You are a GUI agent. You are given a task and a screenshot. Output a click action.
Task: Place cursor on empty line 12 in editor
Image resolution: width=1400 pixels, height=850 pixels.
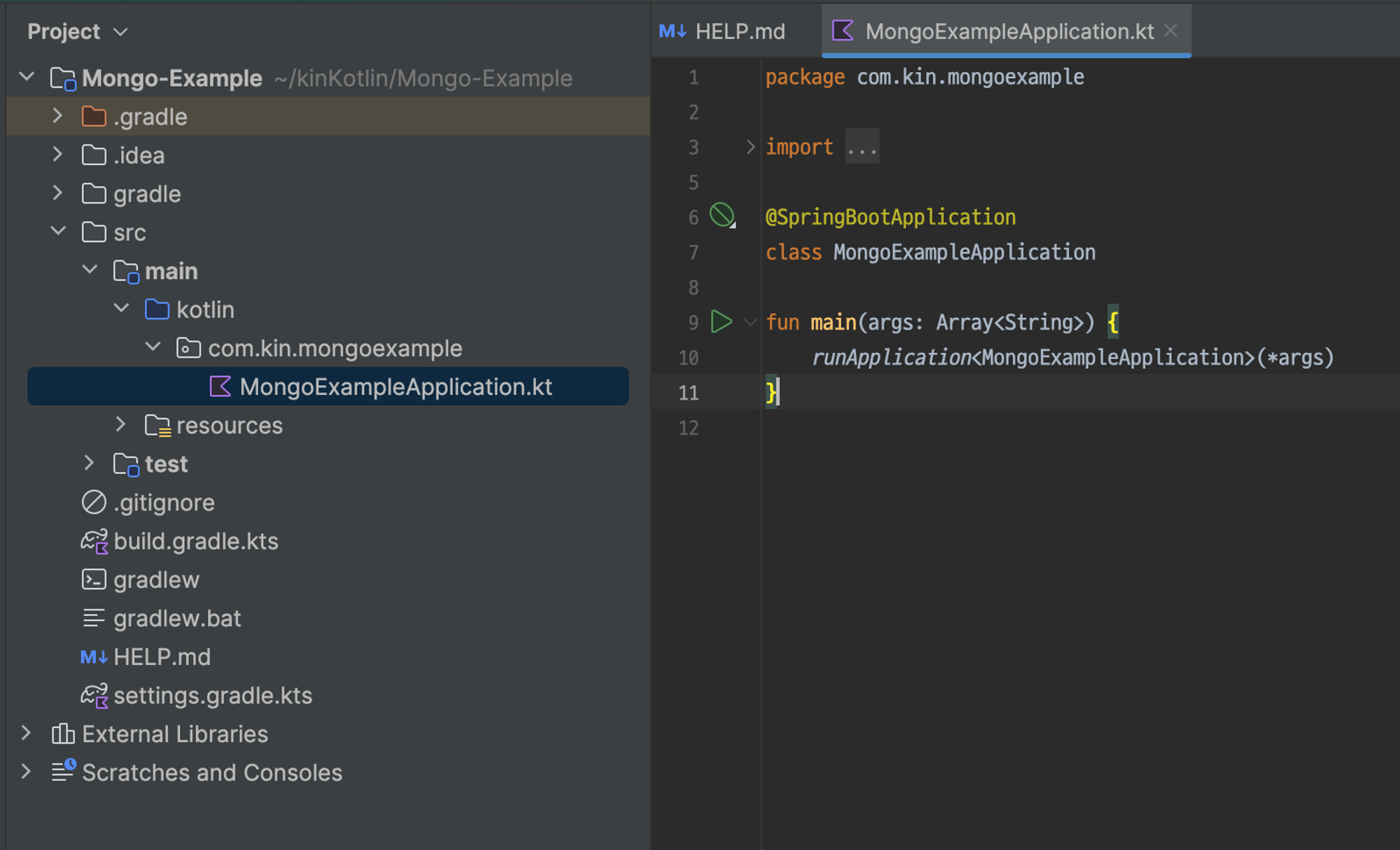[x=910, y=427]
